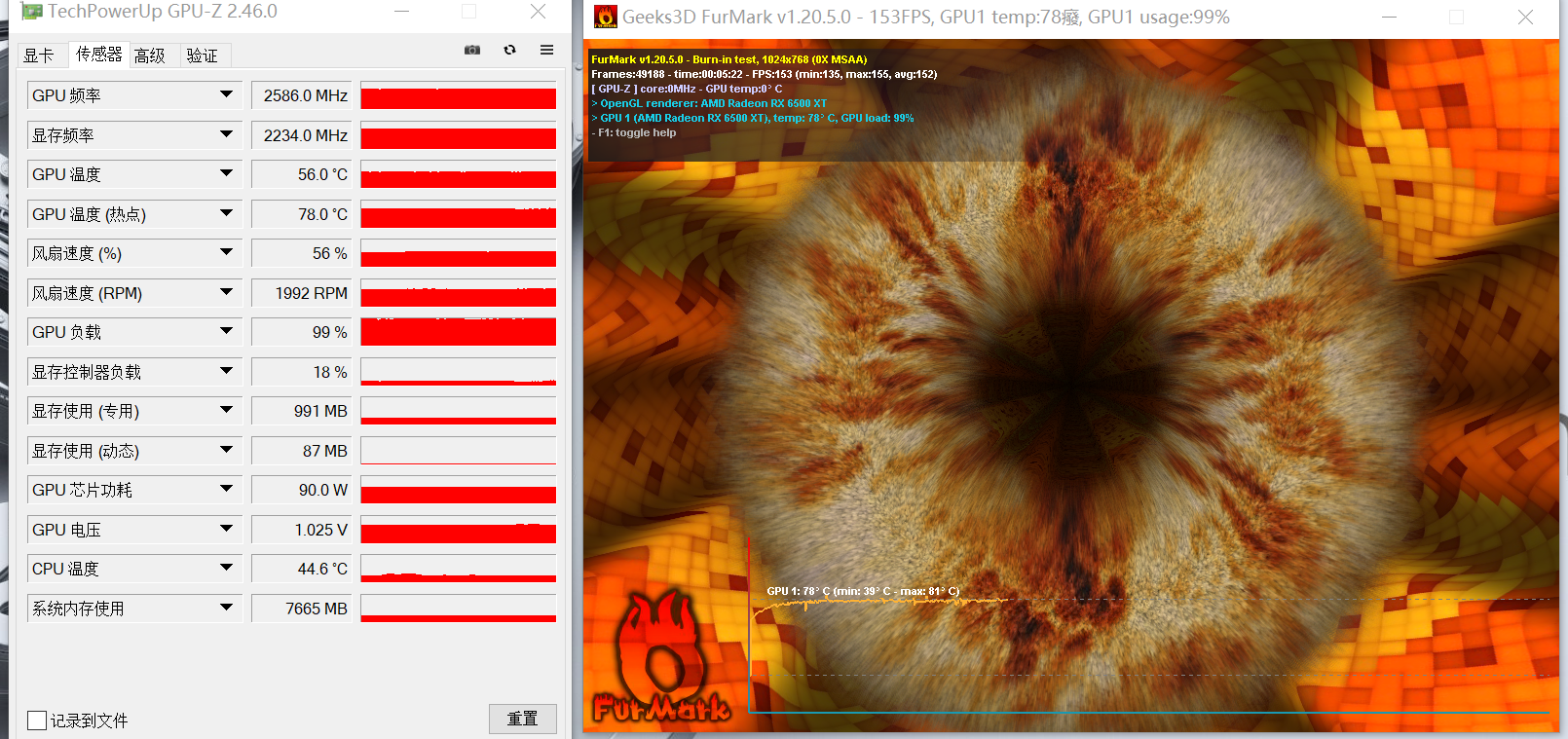Image resolution: width=1568 pixels, height=739 pixels.
Task: Open the GPU 电压 dropdown
Action: [226, 529]
